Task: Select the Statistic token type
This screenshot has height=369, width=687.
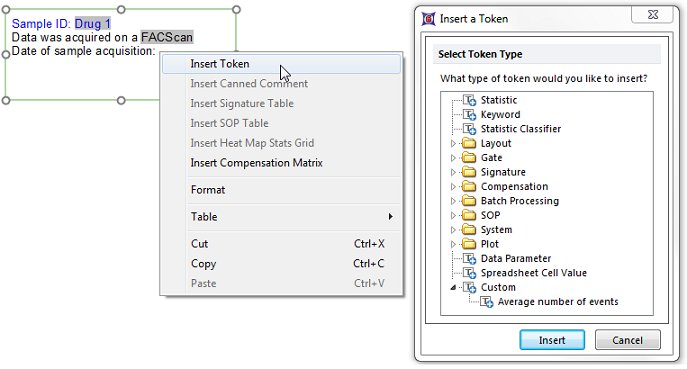Action: point(499,100)
